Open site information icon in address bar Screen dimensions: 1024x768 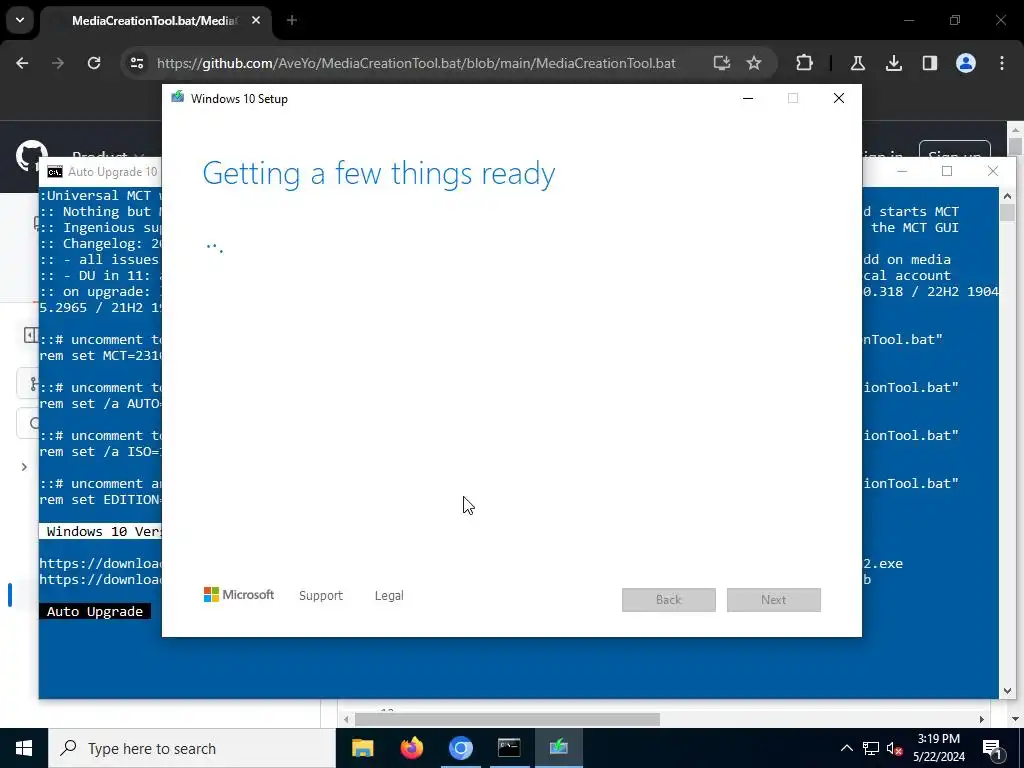tap(136, 63)
